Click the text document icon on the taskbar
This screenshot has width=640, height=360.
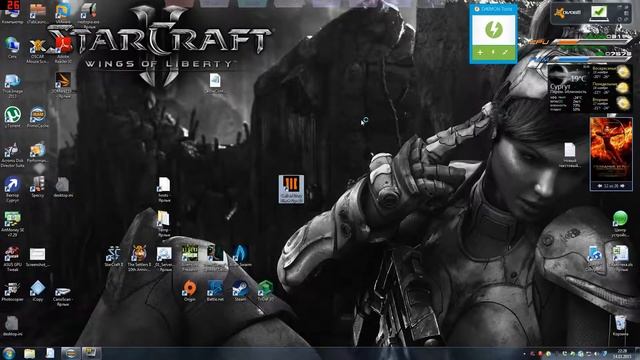50,353
